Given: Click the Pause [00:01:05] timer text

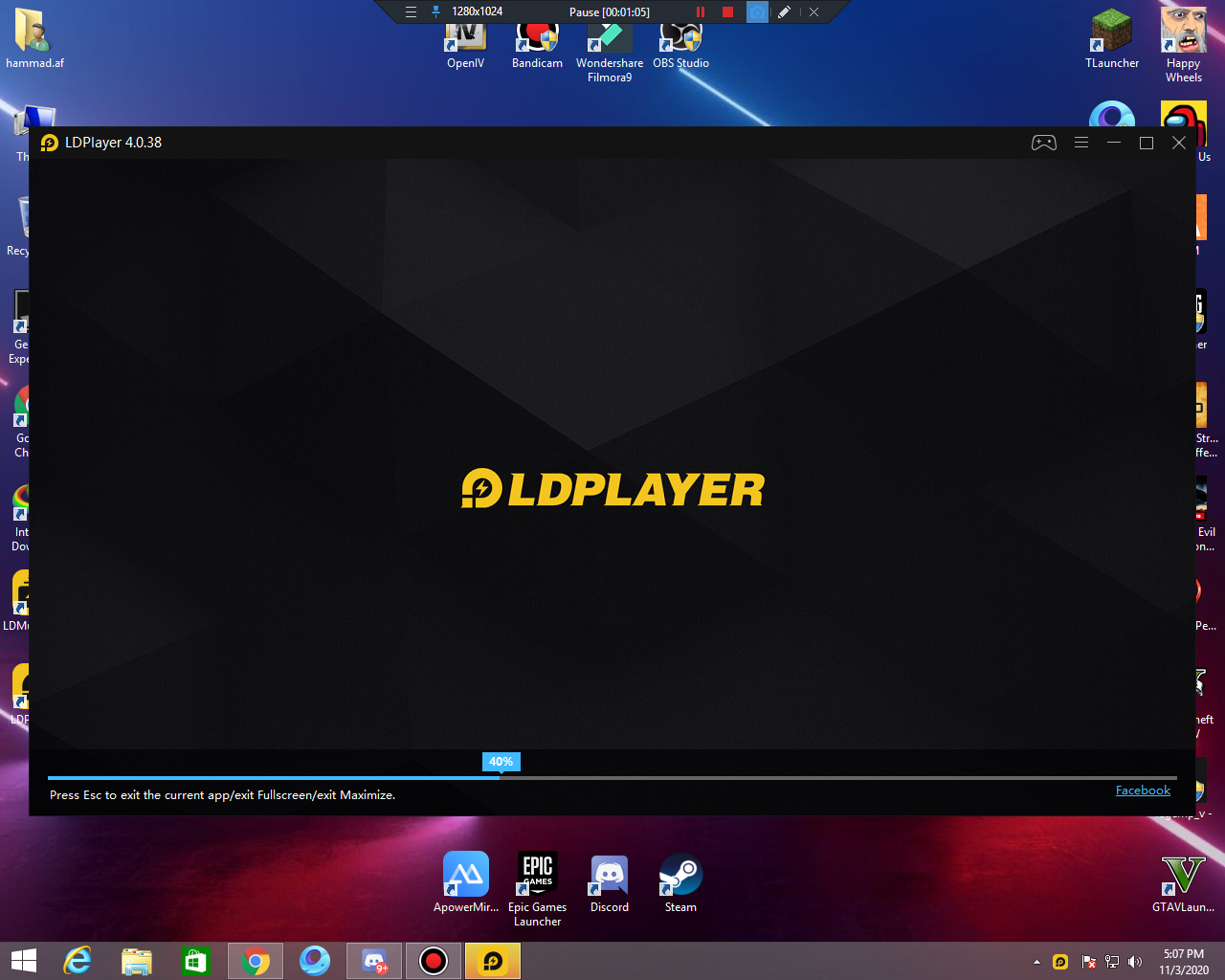Looking at the screenshot, I should click(x=610, y=12).
